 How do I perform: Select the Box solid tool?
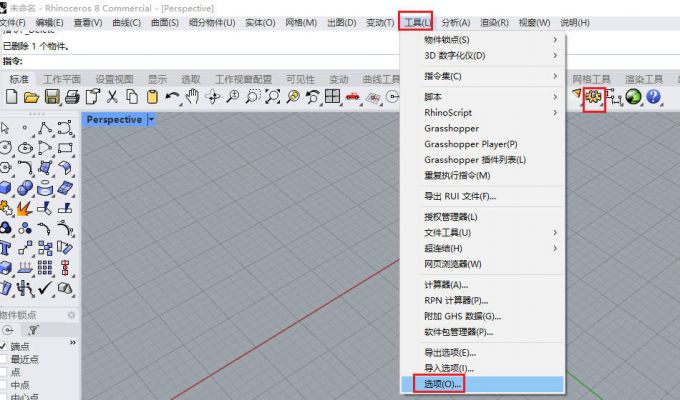[x=5, y=188]
